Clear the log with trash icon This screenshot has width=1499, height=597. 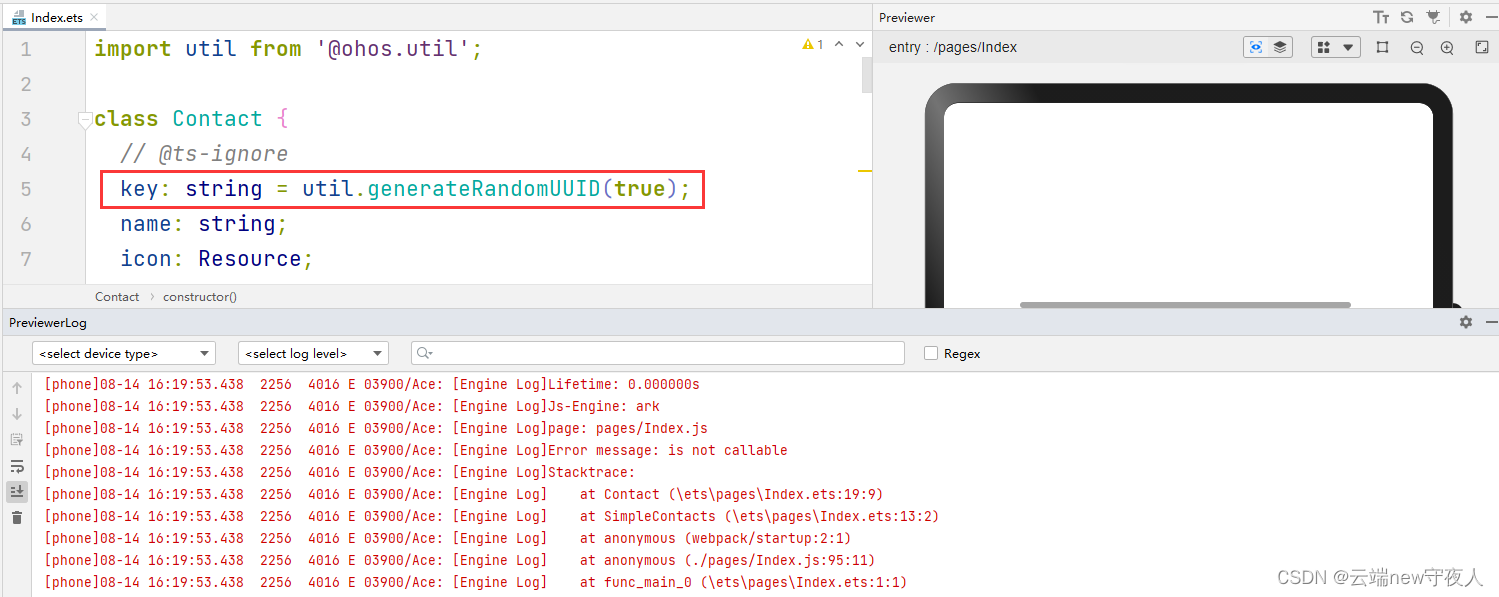coord(17,517)
